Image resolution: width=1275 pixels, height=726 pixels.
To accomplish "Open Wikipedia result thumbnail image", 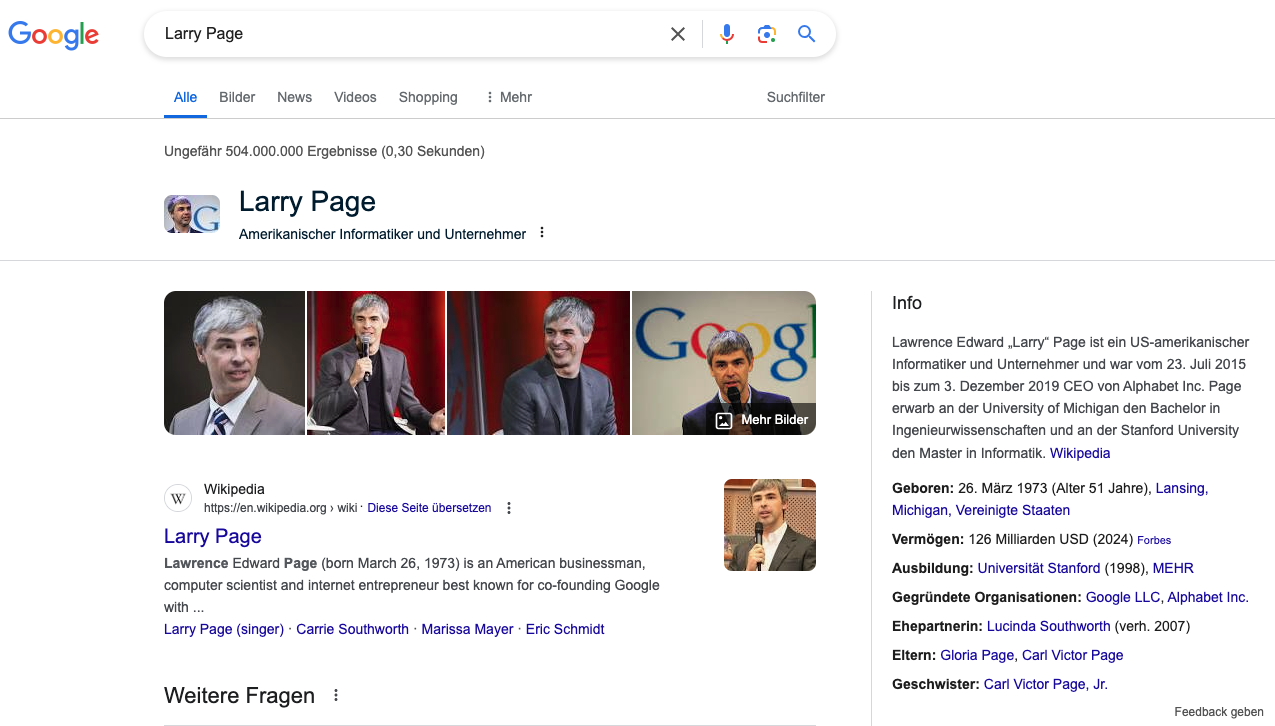I will coord(770,525).
